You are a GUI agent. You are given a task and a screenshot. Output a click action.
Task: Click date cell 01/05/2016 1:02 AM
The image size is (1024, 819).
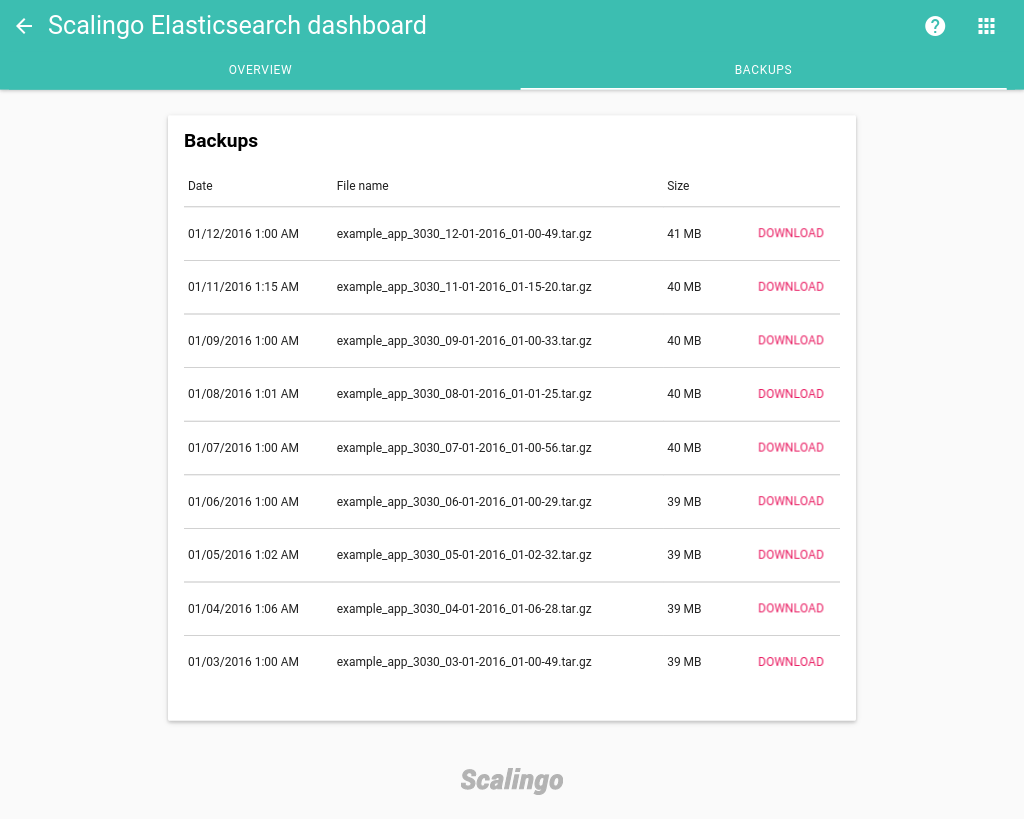(243, 555)
